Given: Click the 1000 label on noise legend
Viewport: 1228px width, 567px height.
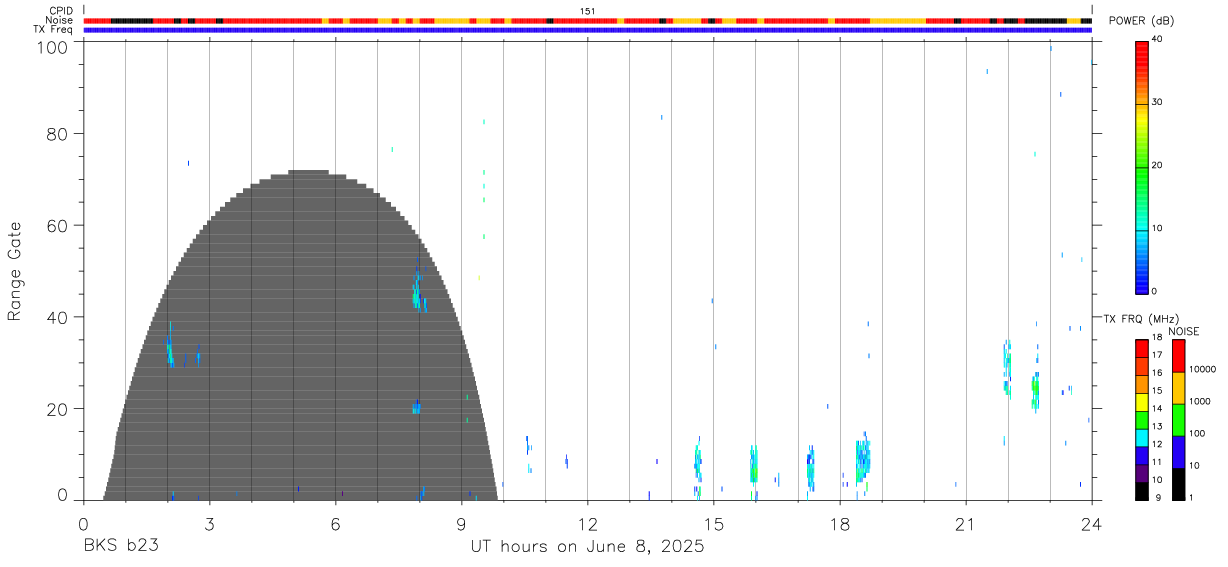Looking at the screenshot, I should click(x=1201, y=401).
